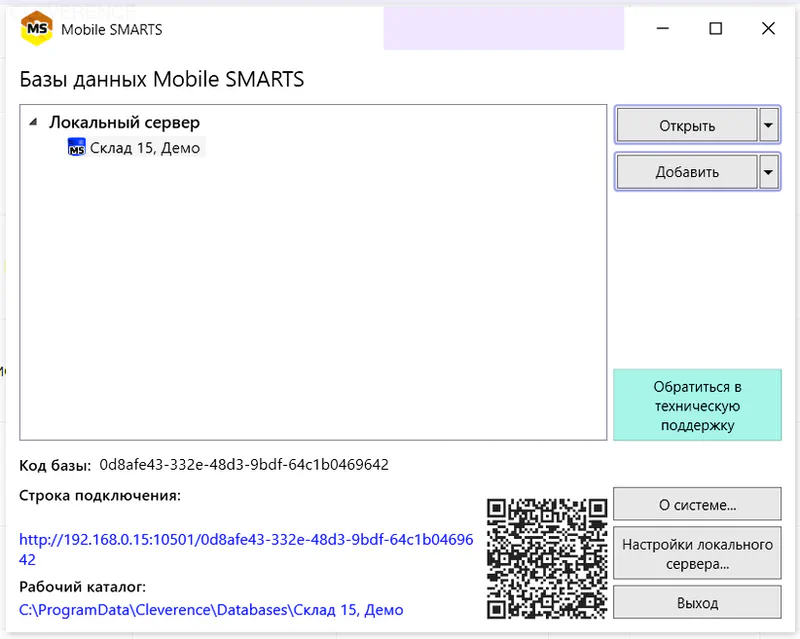Image resolution: width=800 pixels, height=639 pixels.
Task: Click Обратиться в техническую поддержку
Action: tap(697, 404)
